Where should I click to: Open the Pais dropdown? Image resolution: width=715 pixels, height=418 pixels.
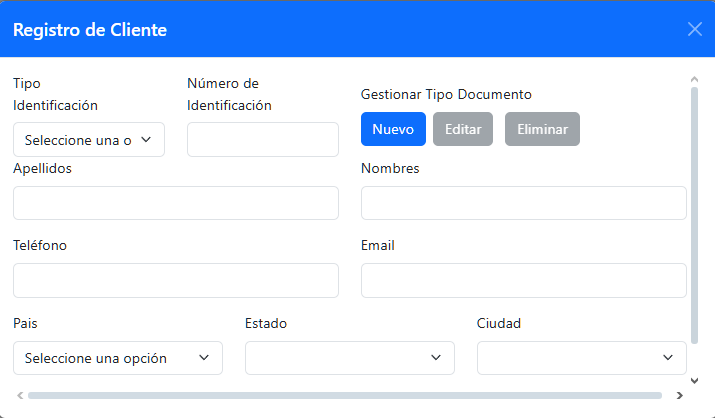point(118,358)
